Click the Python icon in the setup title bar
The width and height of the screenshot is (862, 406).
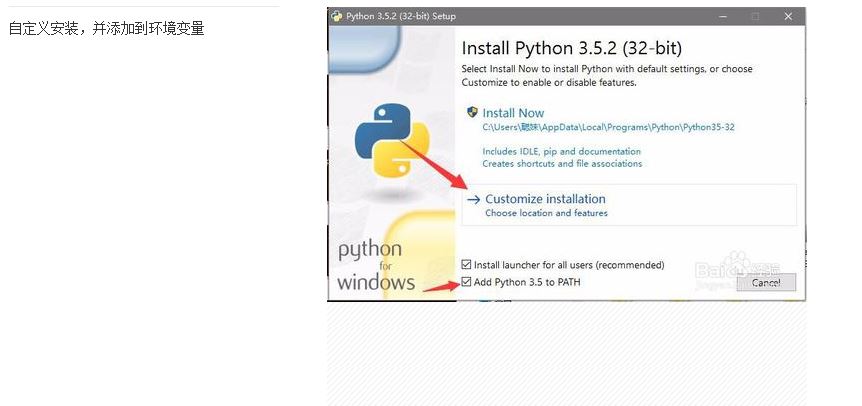click(337, 16)
